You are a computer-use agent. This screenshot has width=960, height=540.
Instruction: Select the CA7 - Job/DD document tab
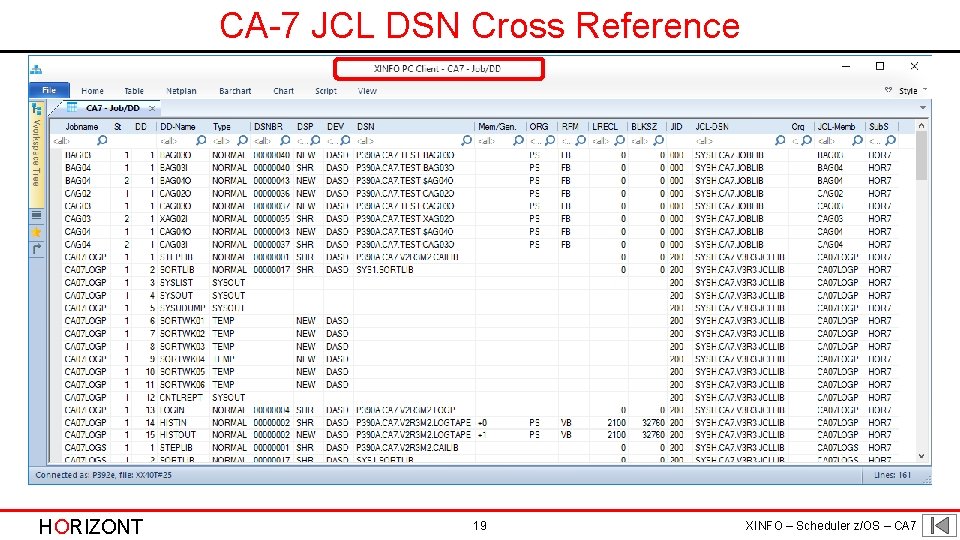113,108
